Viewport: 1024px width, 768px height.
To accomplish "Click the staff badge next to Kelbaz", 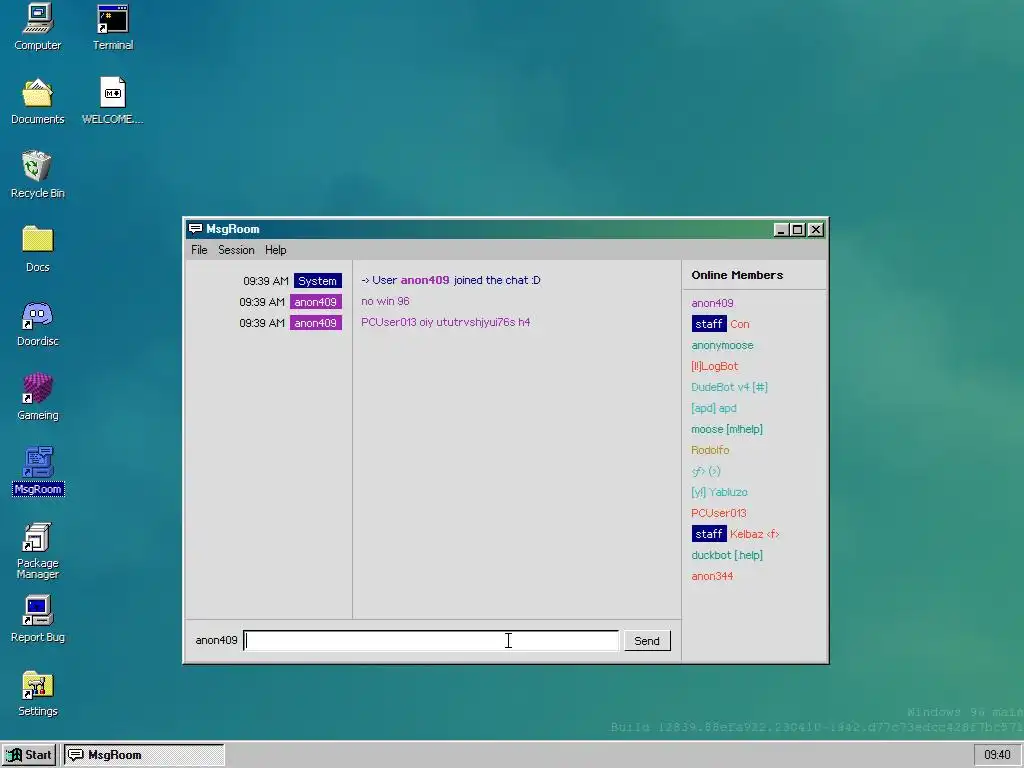I will [709, 534].
